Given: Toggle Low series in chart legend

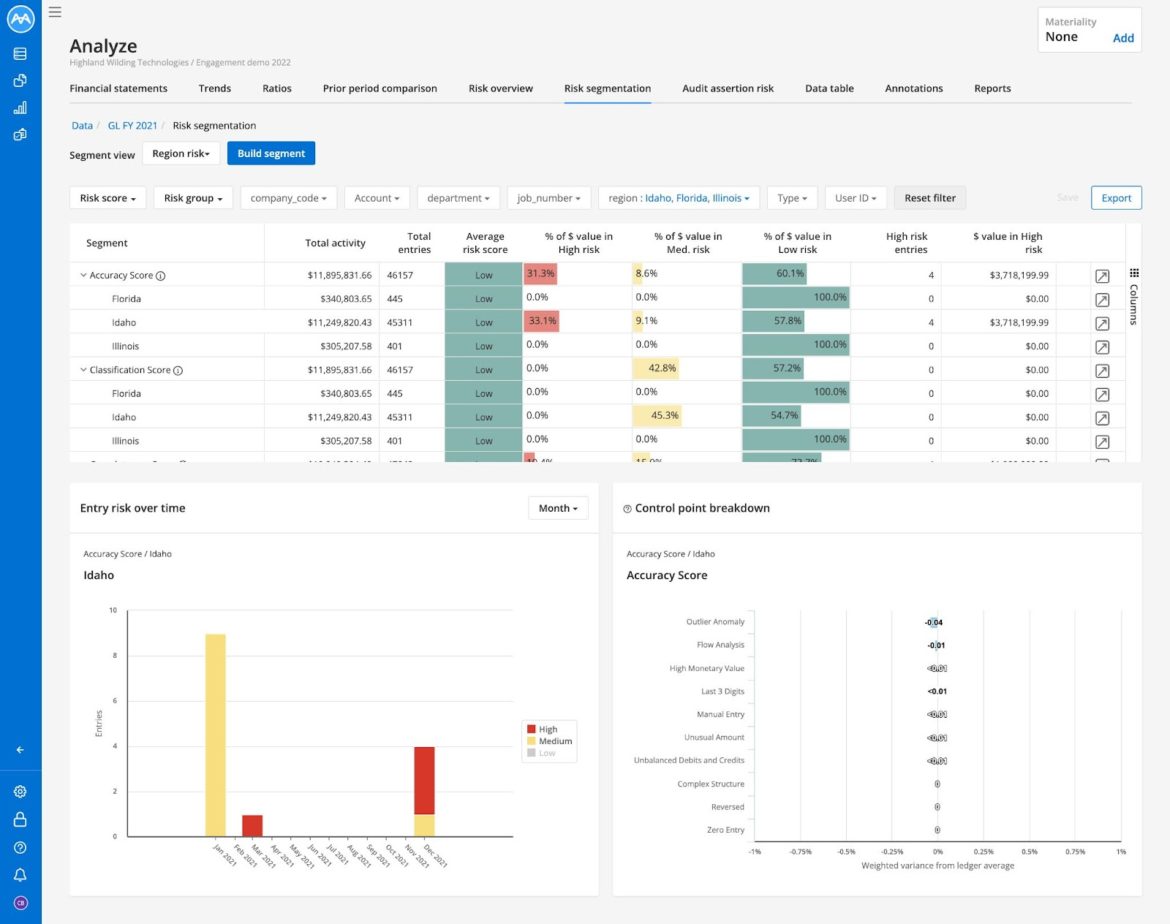Looking at the screenshot, I should click(542, 753).
